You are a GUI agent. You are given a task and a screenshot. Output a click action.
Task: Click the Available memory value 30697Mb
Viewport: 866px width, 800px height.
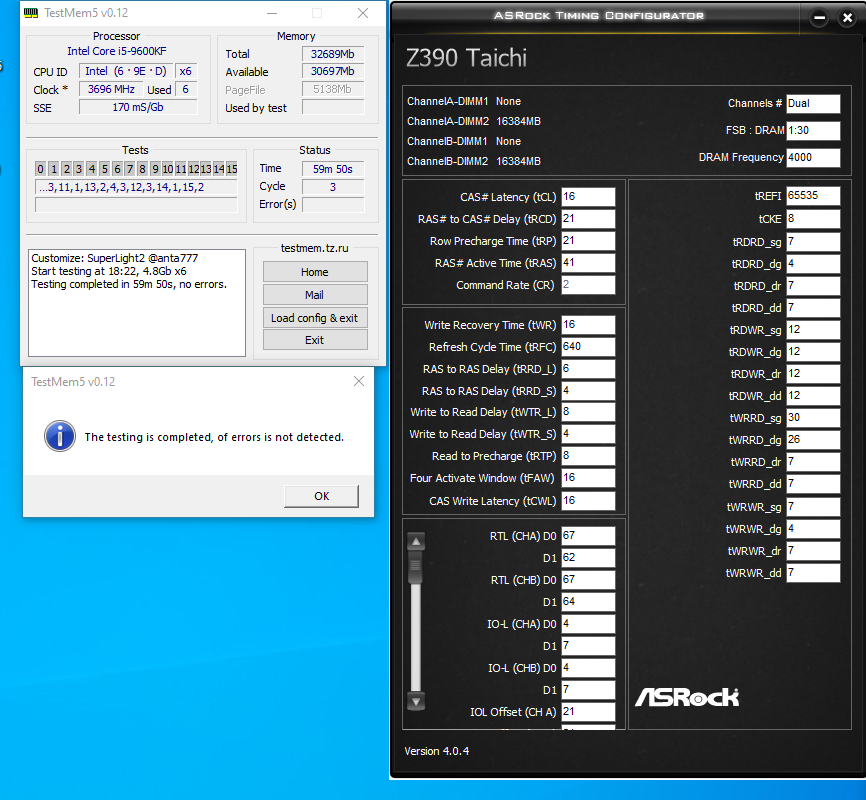tap(333, 71)
